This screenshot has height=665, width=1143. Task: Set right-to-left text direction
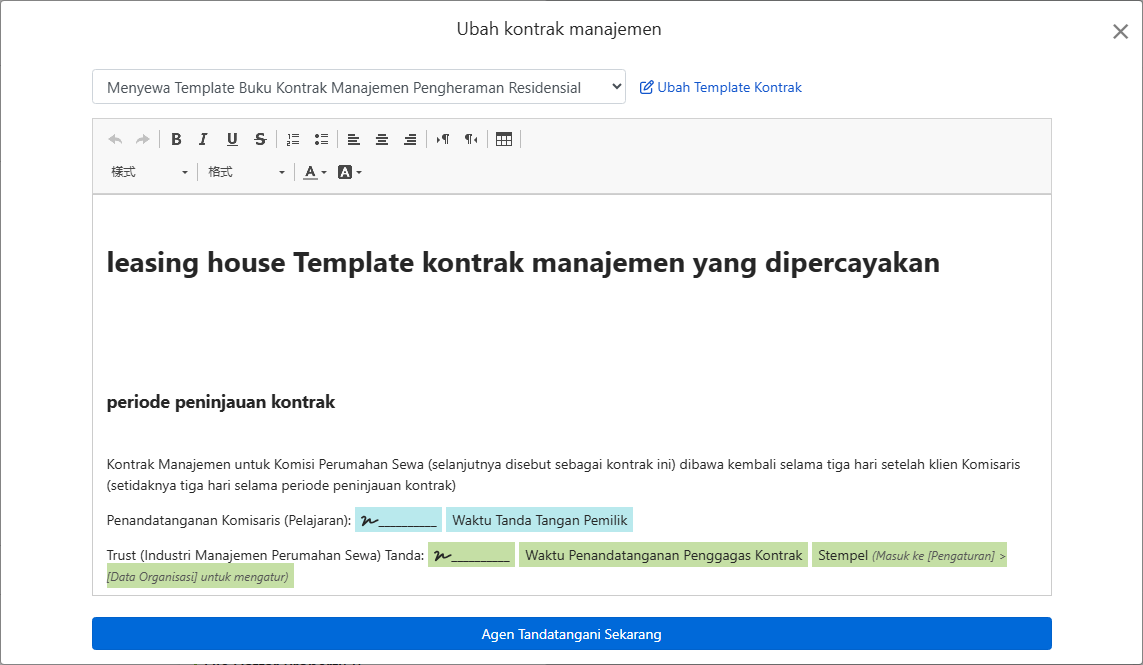pos(471,139)
